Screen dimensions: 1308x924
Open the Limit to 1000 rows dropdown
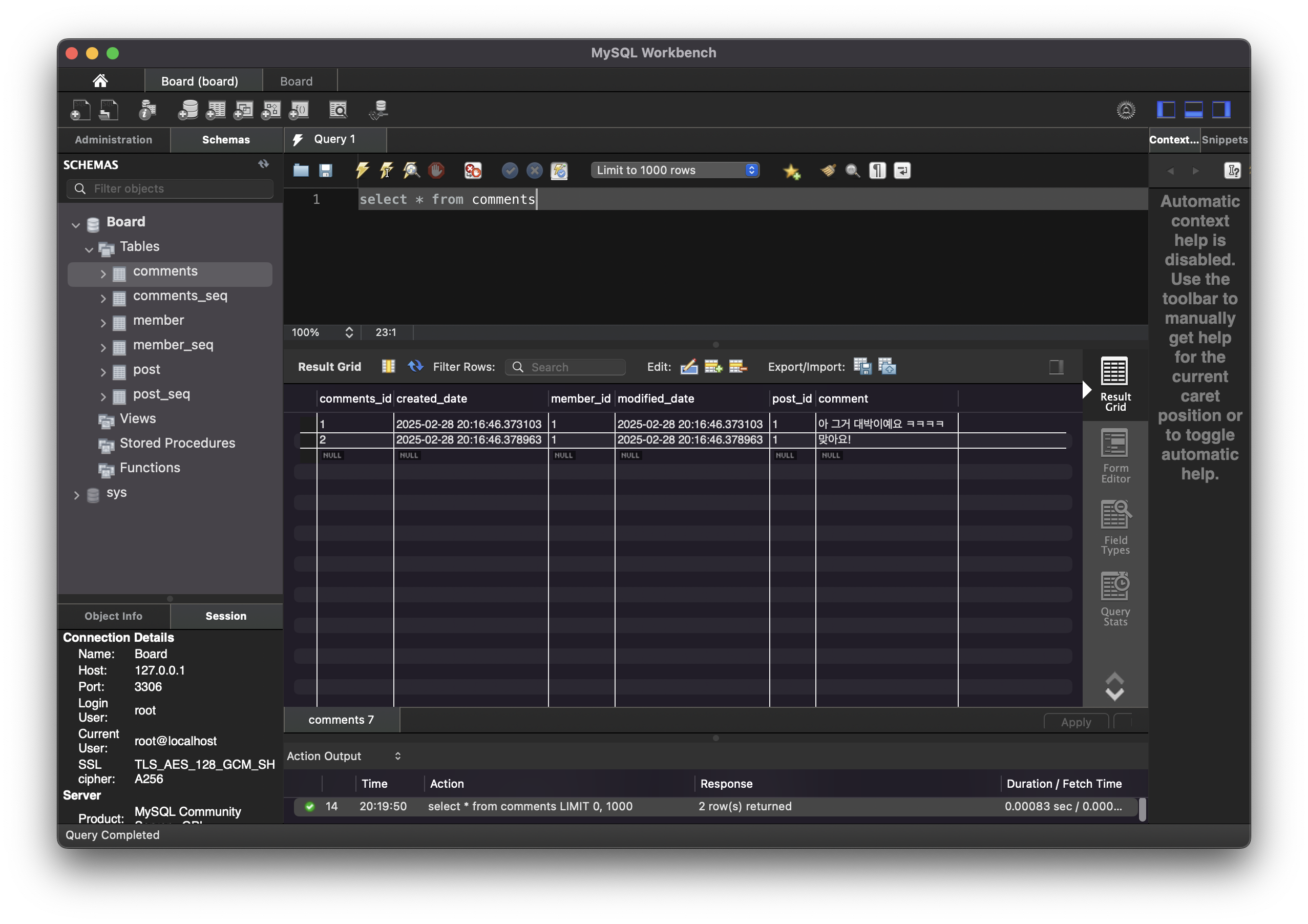tap(675, 171)
